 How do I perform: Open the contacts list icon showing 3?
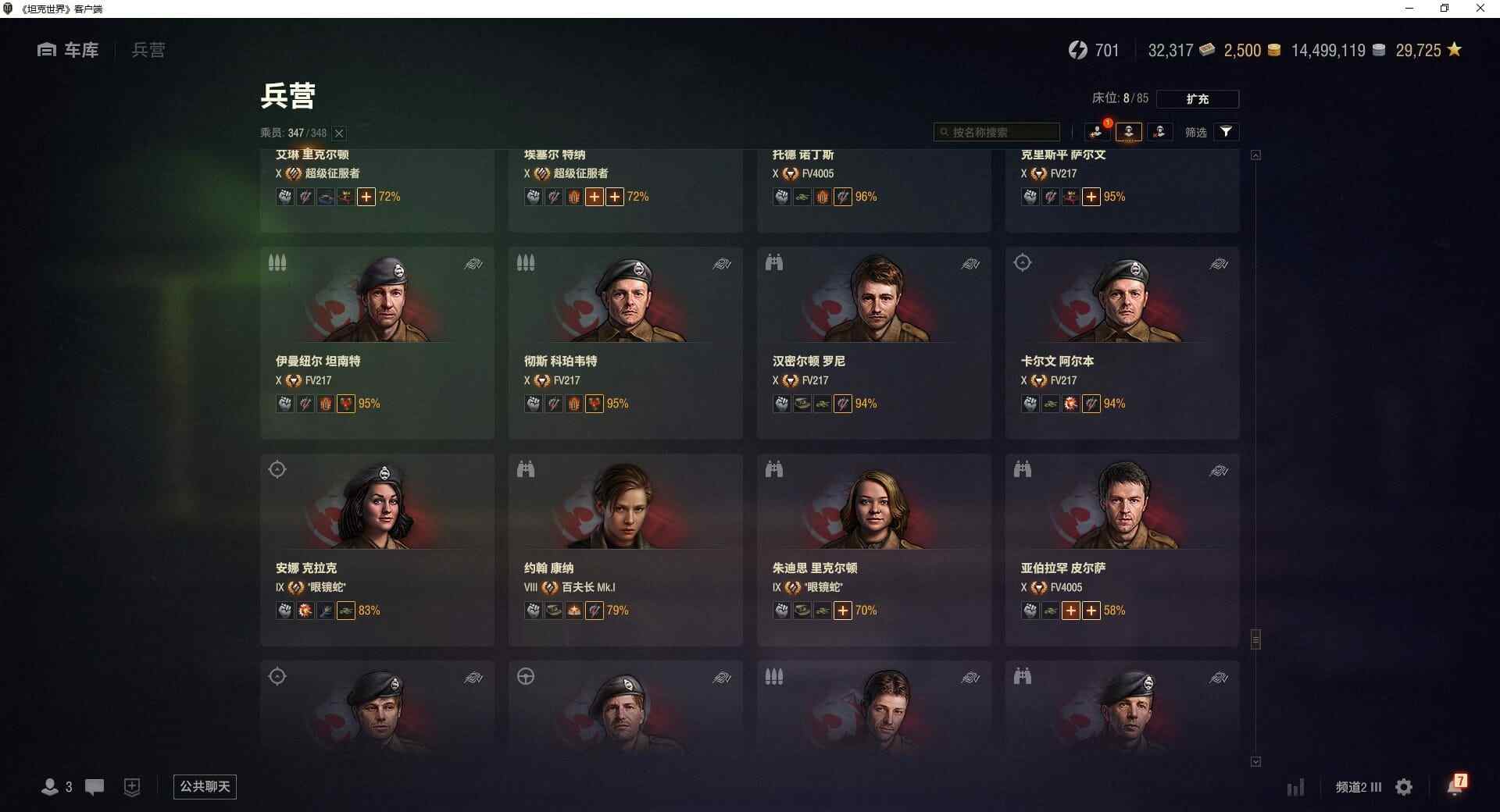(x=57, y=787)
